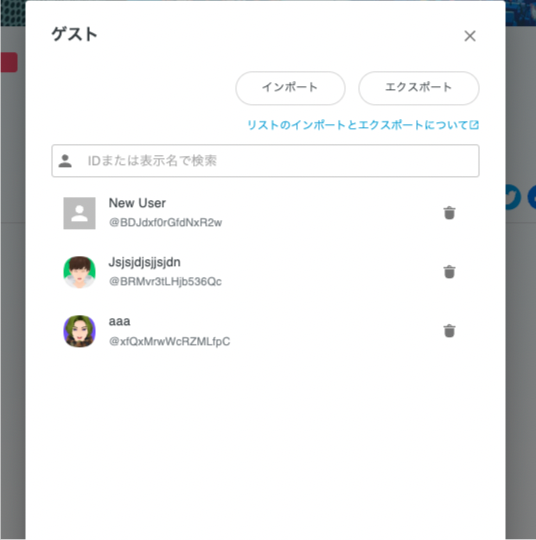The width and height of the screenshot is (536, 540).
Task: Close the ゲスト dialog
Action: (x=470, y=36)
